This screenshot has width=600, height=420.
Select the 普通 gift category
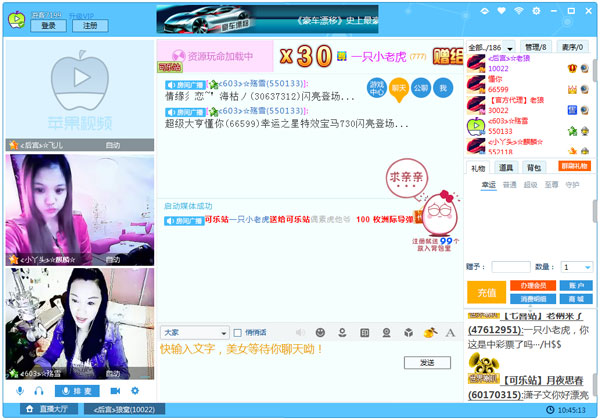pyautogui.click(x=509, y=185)
